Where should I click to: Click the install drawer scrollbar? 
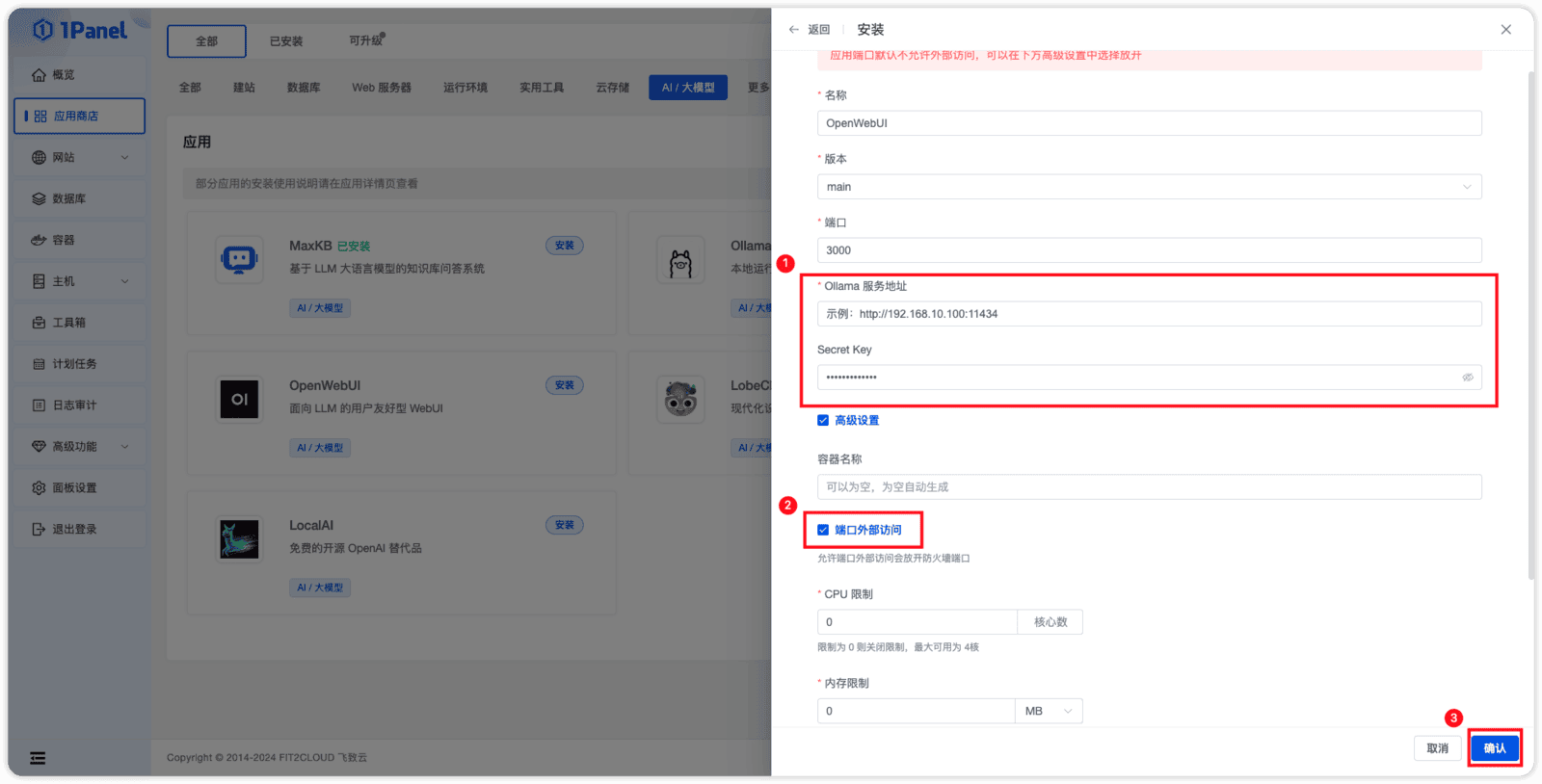click(1530, 325)
